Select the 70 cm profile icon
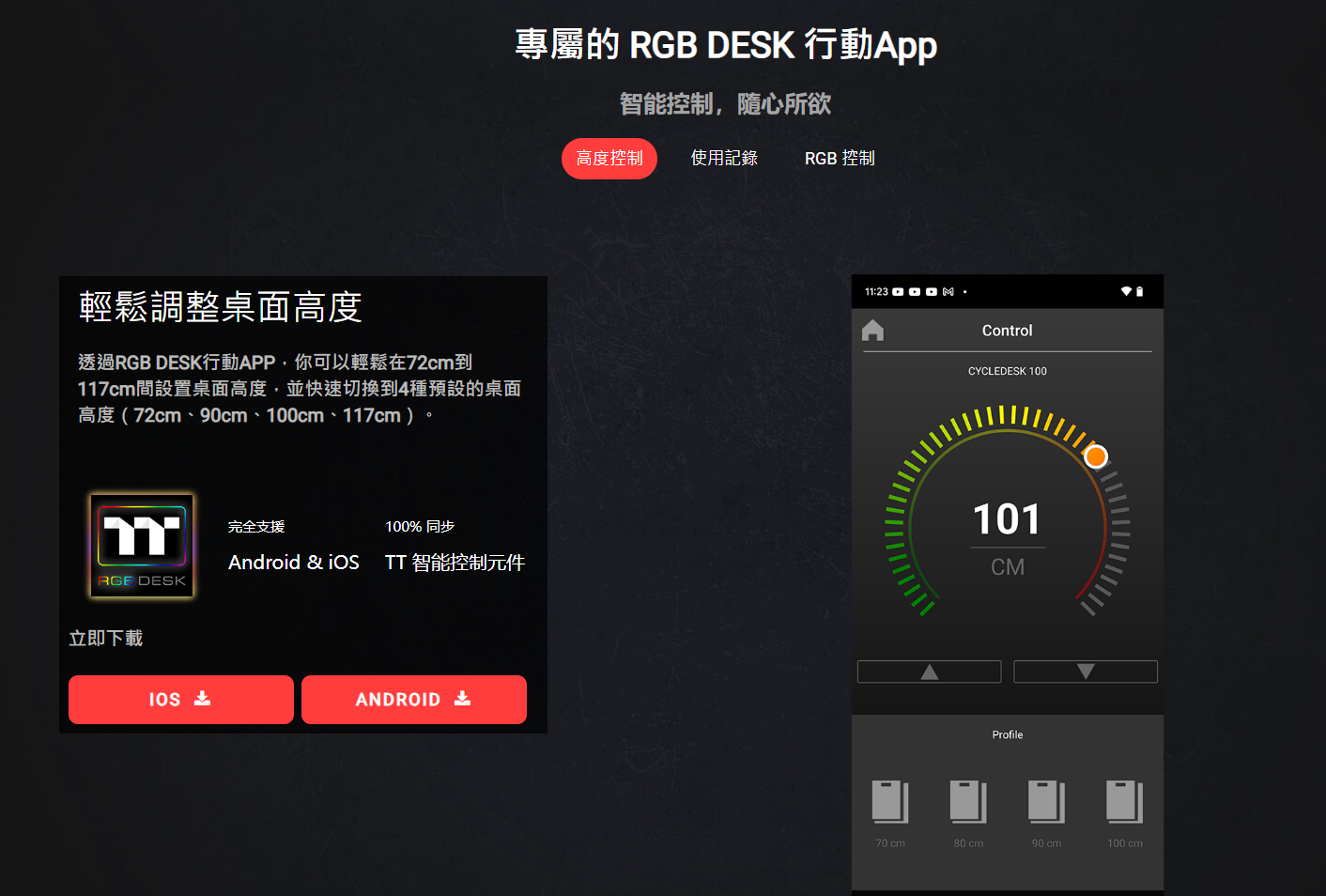Screen dimensions: 1326x896 pyautogui.click(x=890, y=802)
